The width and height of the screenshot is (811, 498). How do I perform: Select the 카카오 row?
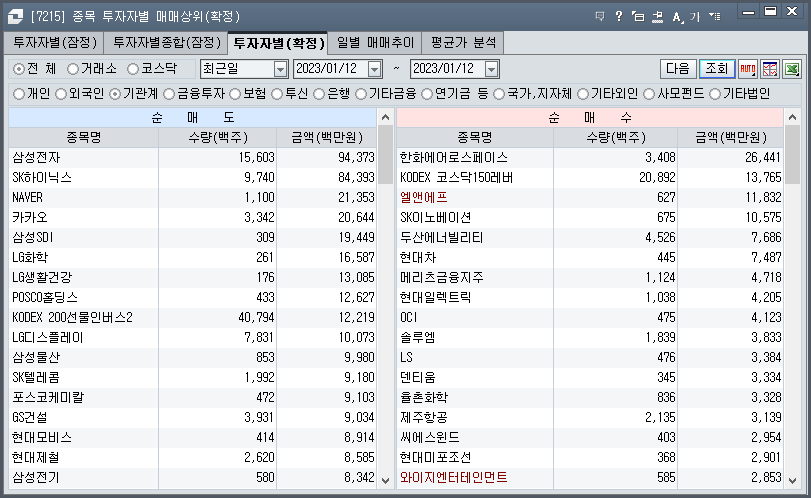[x=192, y=217]
